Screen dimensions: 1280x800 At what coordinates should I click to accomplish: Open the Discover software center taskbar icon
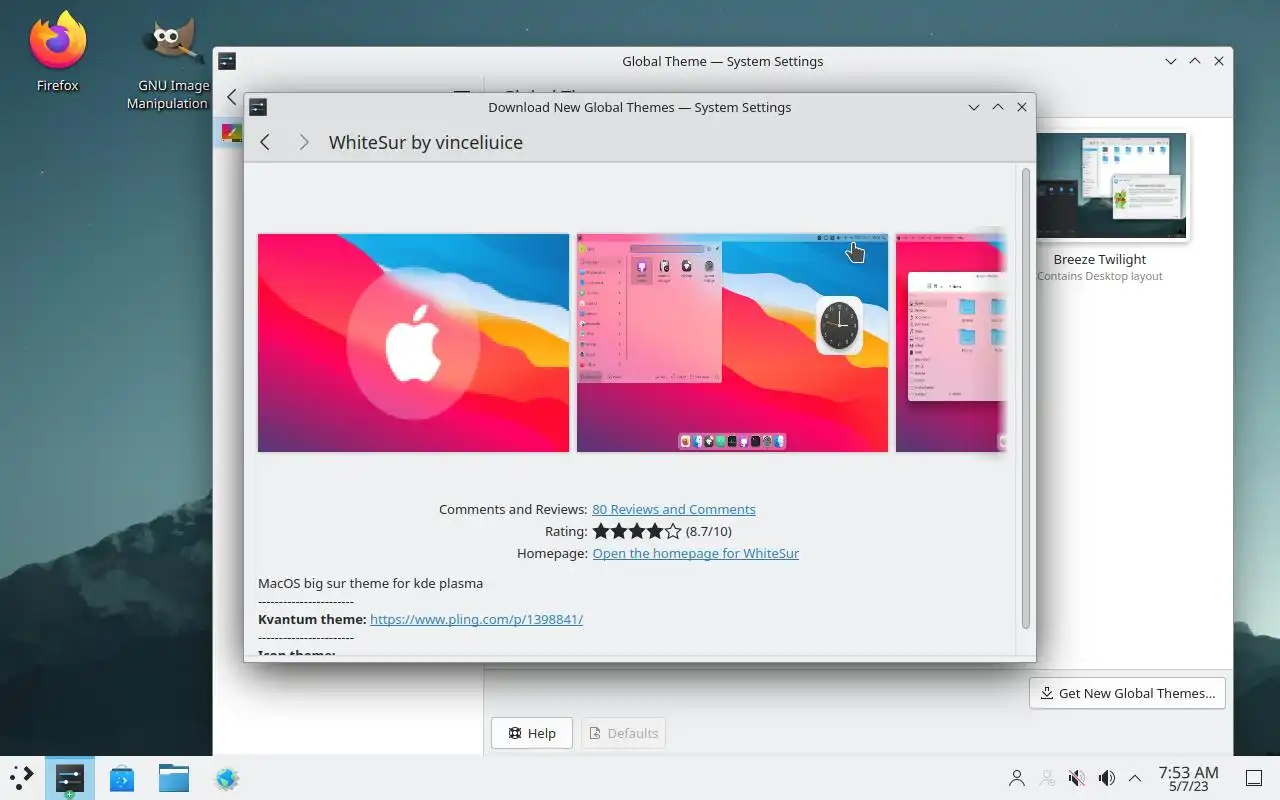pyautogui.click(x=122, y=778)
